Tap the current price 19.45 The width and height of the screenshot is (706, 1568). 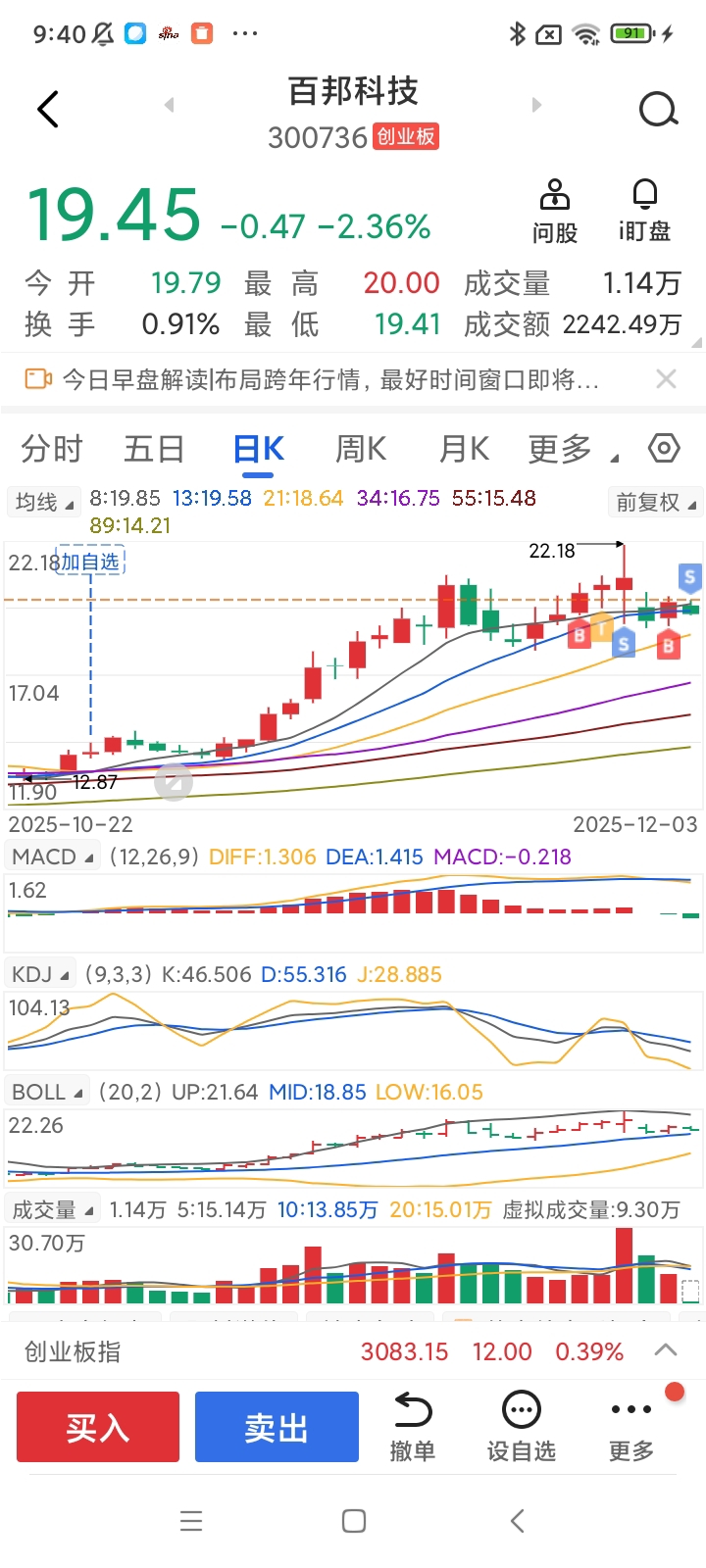click(x=114, y=215)
